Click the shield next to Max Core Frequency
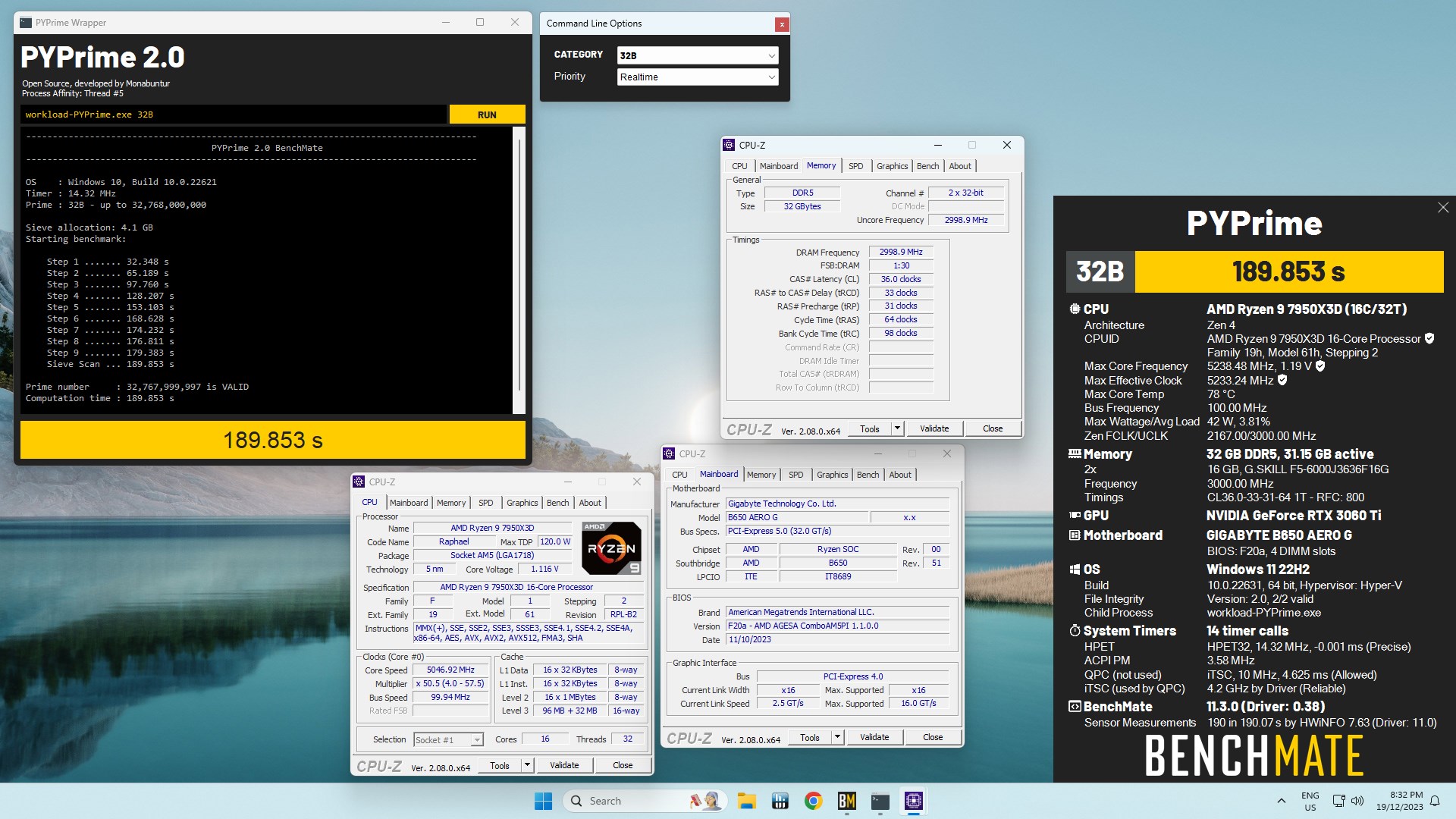 coord(1320,366)
